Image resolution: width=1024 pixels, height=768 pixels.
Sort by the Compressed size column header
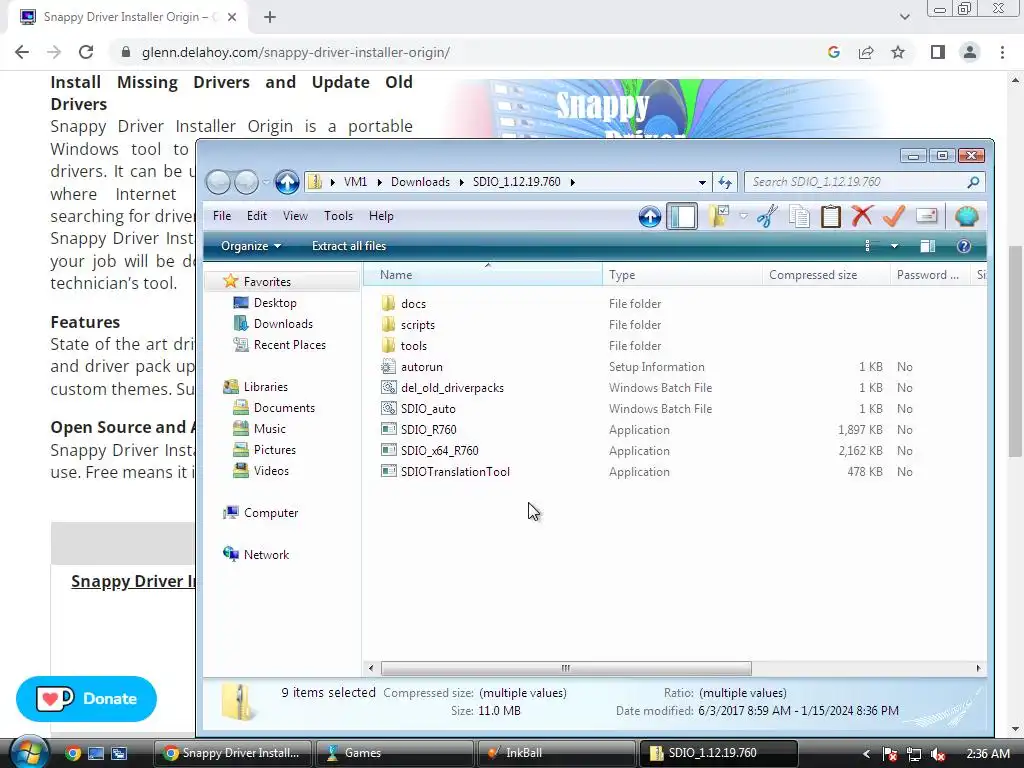825,275
